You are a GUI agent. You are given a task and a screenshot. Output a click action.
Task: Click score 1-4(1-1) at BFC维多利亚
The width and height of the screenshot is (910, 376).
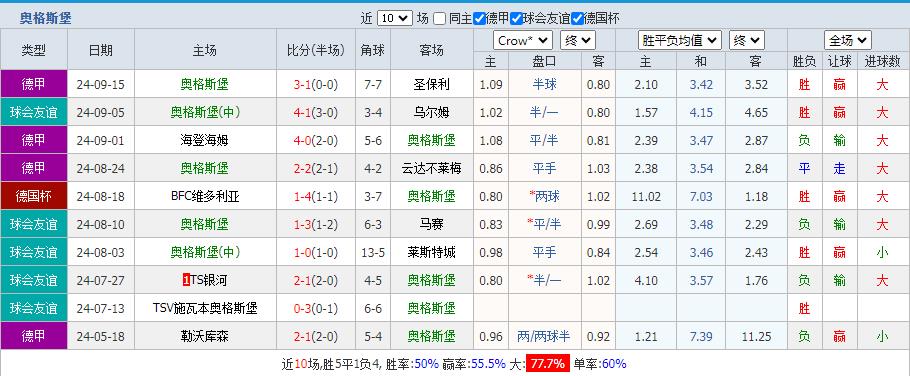pos(316,196)
